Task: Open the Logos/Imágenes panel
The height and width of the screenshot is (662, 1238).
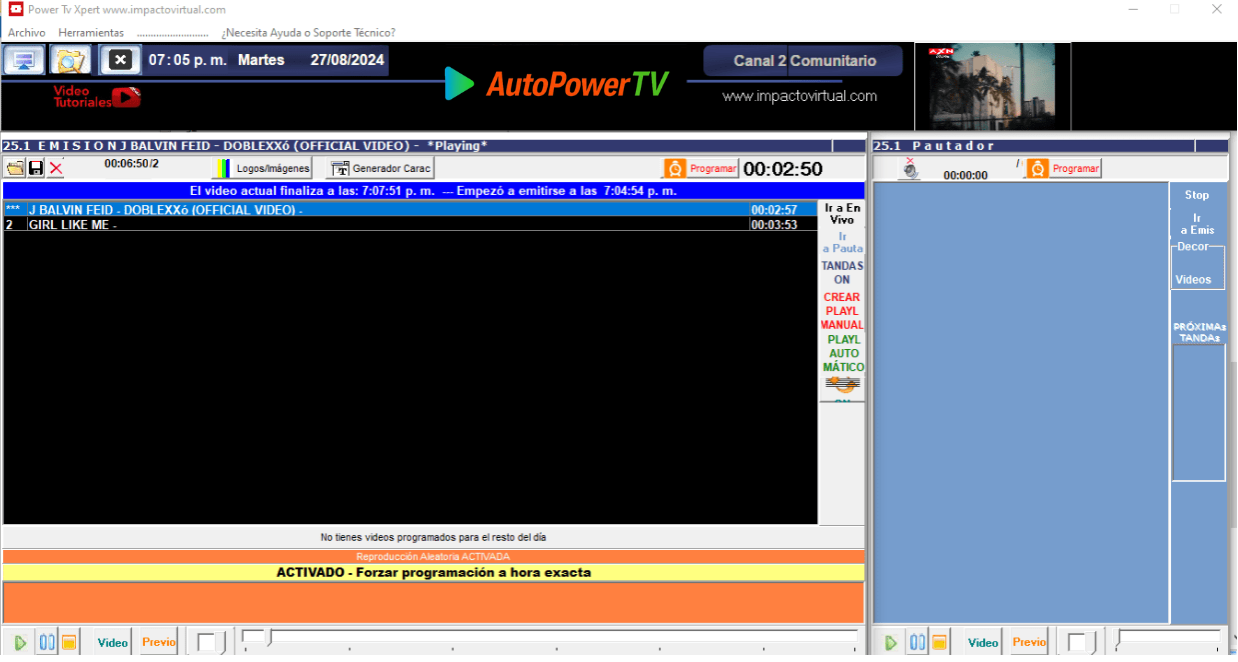Action: [262, 168]
